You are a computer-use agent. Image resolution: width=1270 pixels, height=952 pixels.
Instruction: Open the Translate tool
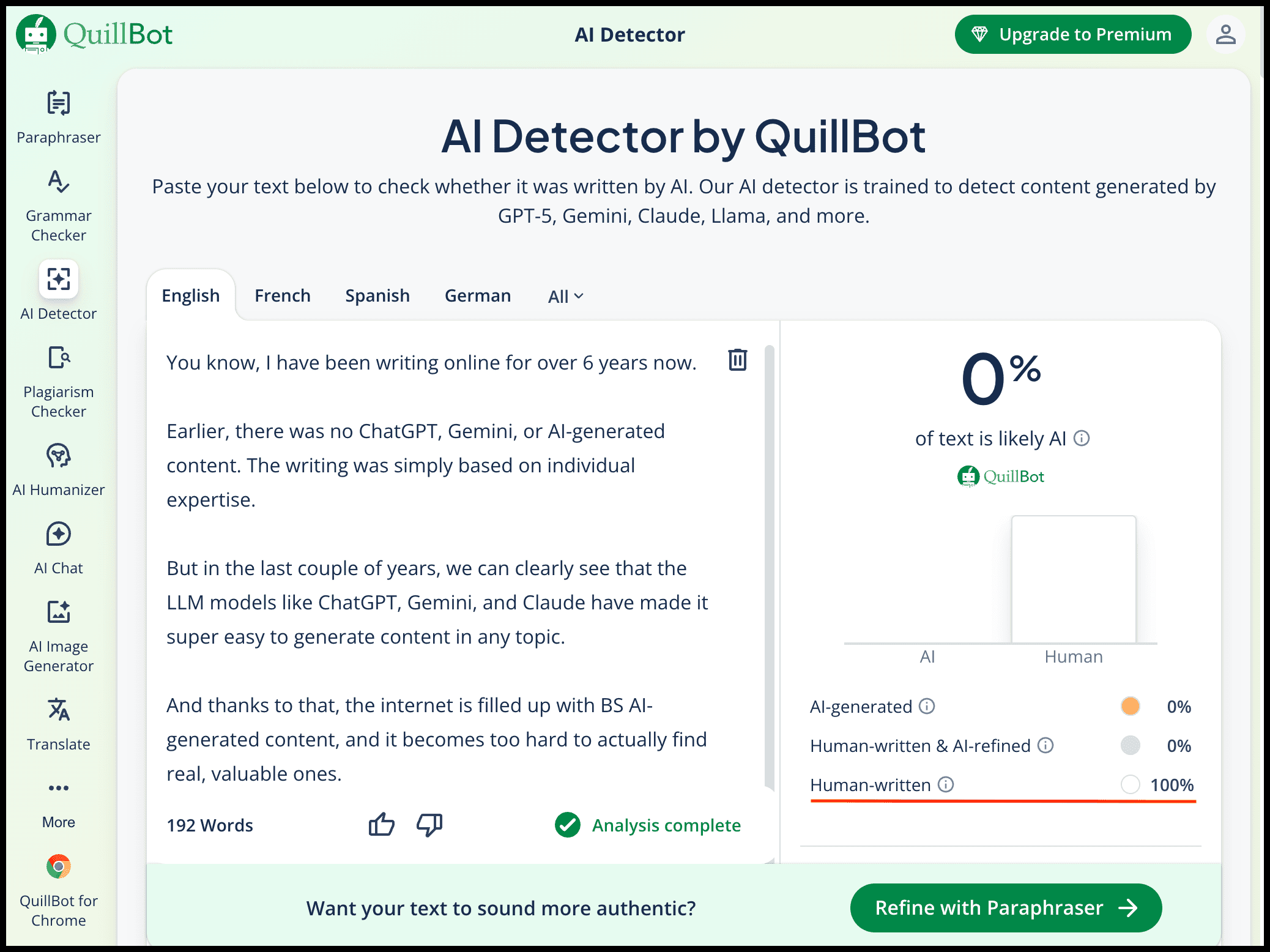[59, 724]
